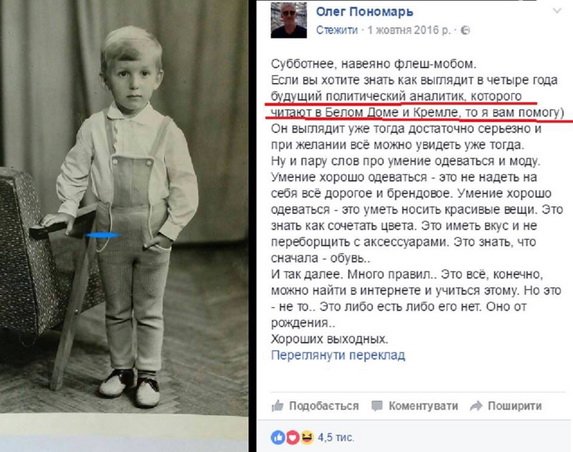
Task: Expand the post options chevron
Action: (x=557, y=11)
